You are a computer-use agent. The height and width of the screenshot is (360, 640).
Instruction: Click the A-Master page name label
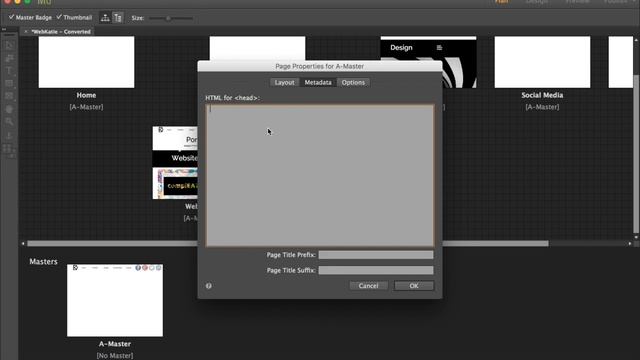point(115,344)
